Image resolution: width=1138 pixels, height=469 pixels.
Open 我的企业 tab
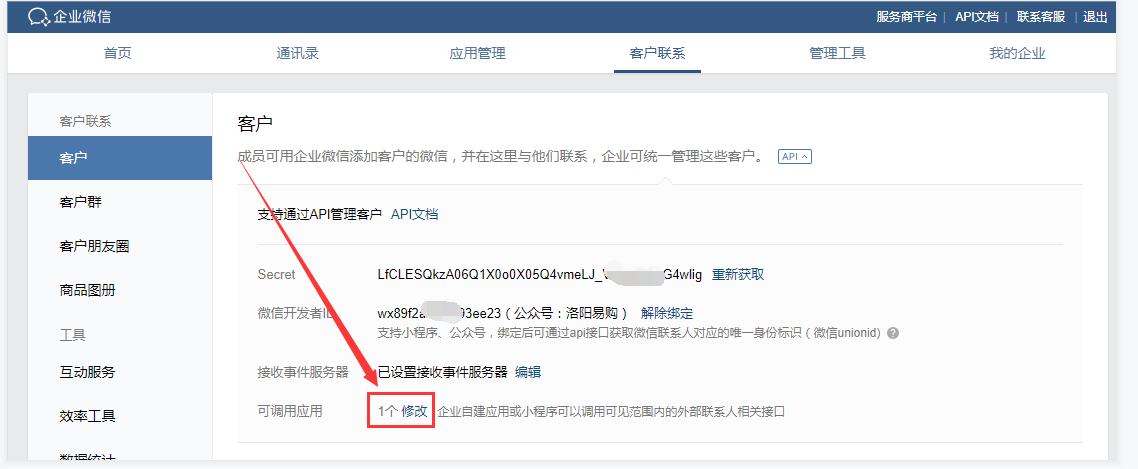point(1017,53)
